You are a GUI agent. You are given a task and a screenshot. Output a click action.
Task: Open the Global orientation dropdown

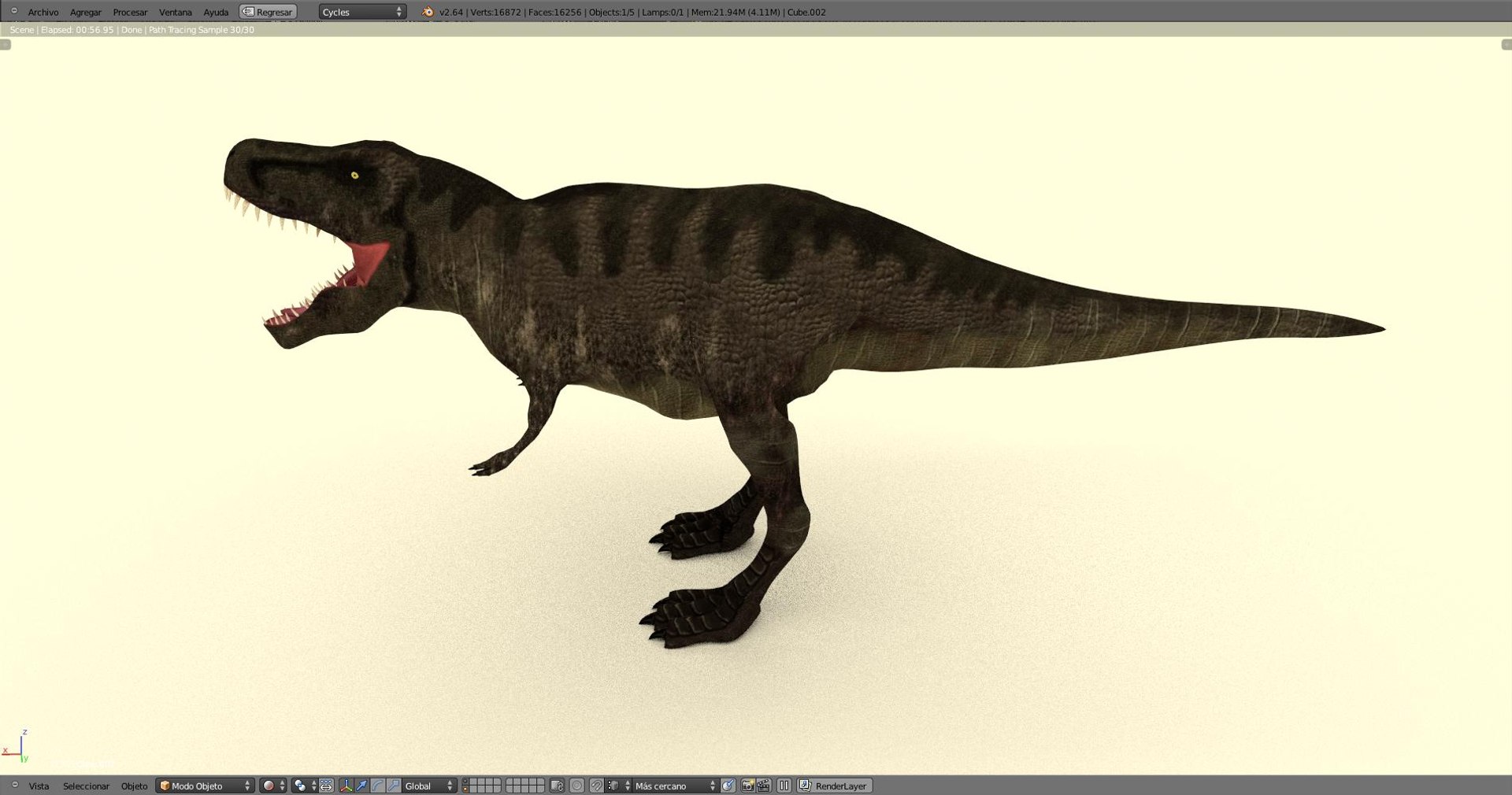tap(429, 786)
